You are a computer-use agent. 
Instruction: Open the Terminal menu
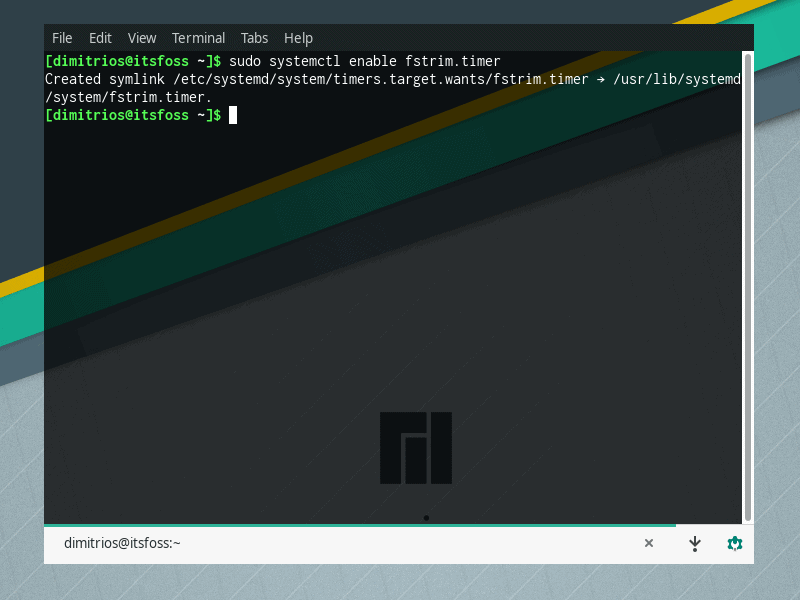click(198, 37)
